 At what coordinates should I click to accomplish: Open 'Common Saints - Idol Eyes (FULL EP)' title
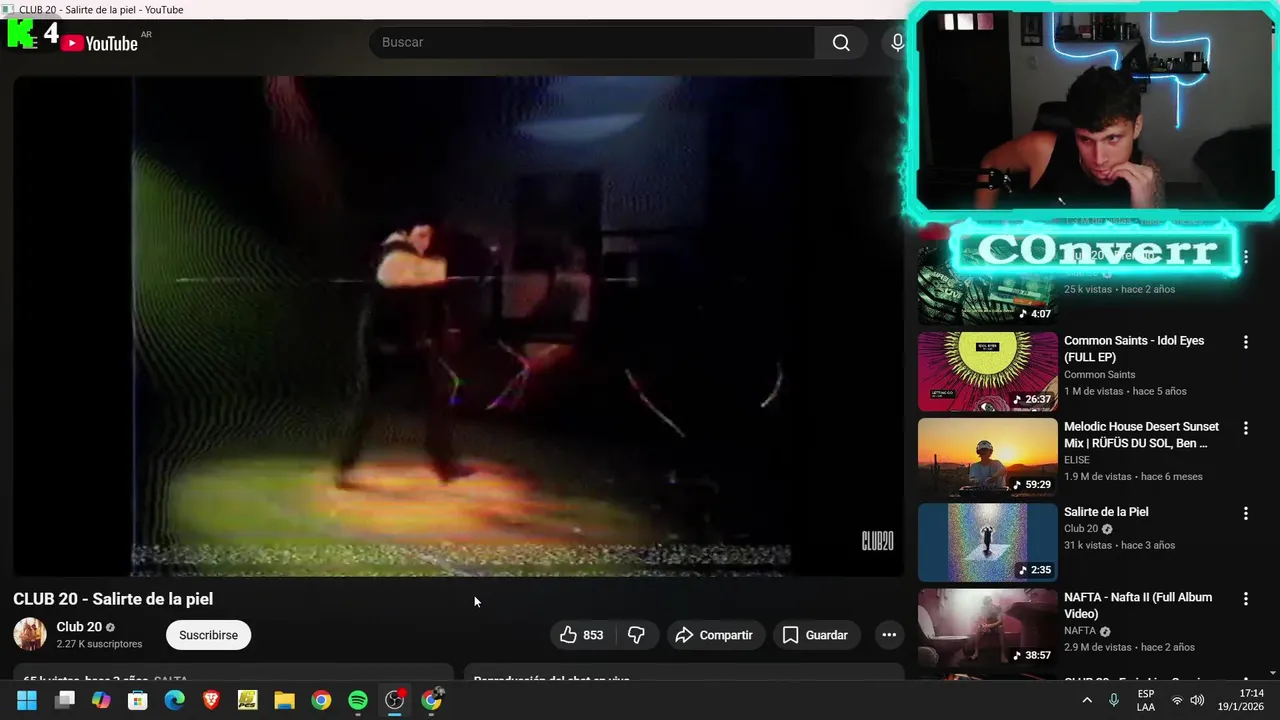(1134, 349)
